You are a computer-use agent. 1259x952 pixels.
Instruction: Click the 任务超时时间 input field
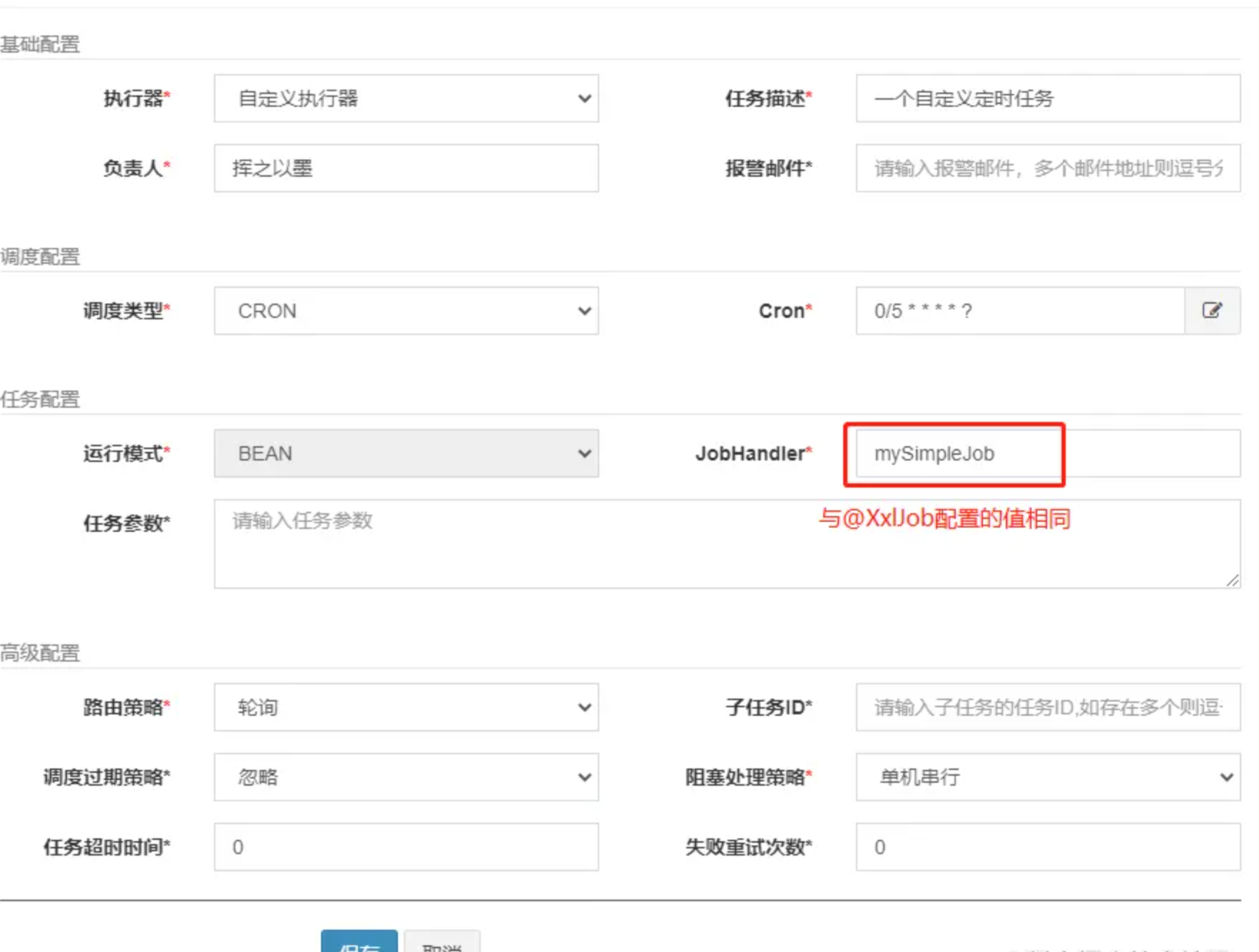point(406,847)
